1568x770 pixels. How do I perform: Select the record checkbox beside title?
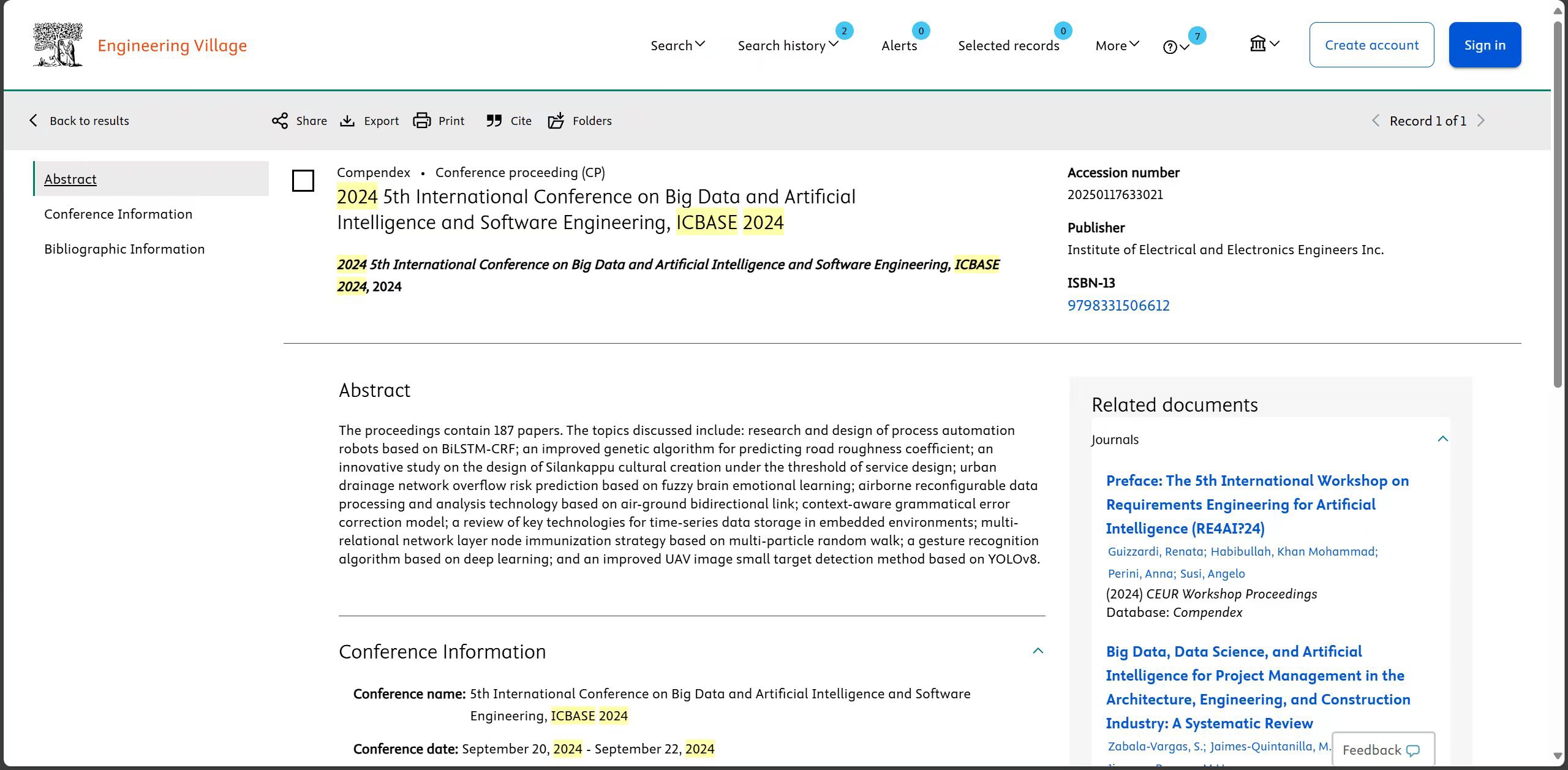point(303,181)
